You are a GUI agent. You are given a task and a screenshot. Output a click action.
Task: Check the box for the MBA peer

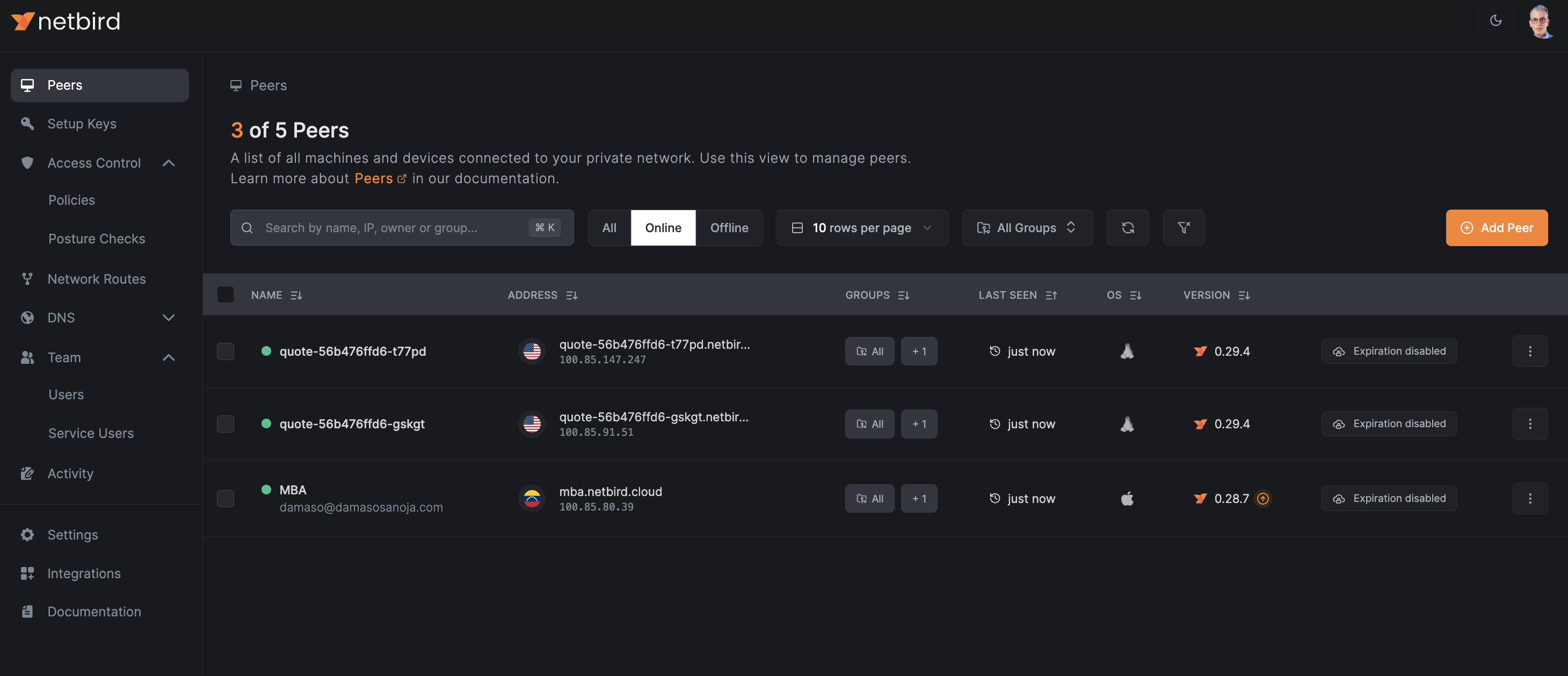click(x=225, y=498)
